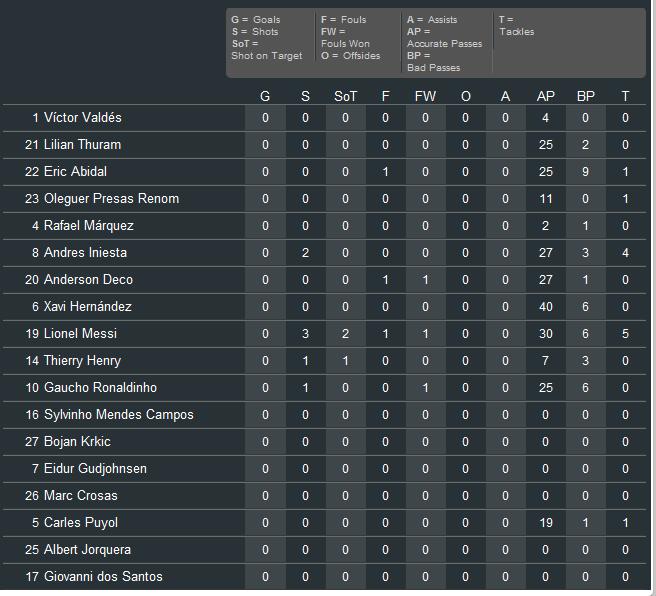This screenshot has height=596, width=656.
Task: Click the SoT column header
Action: click(345, 96)
